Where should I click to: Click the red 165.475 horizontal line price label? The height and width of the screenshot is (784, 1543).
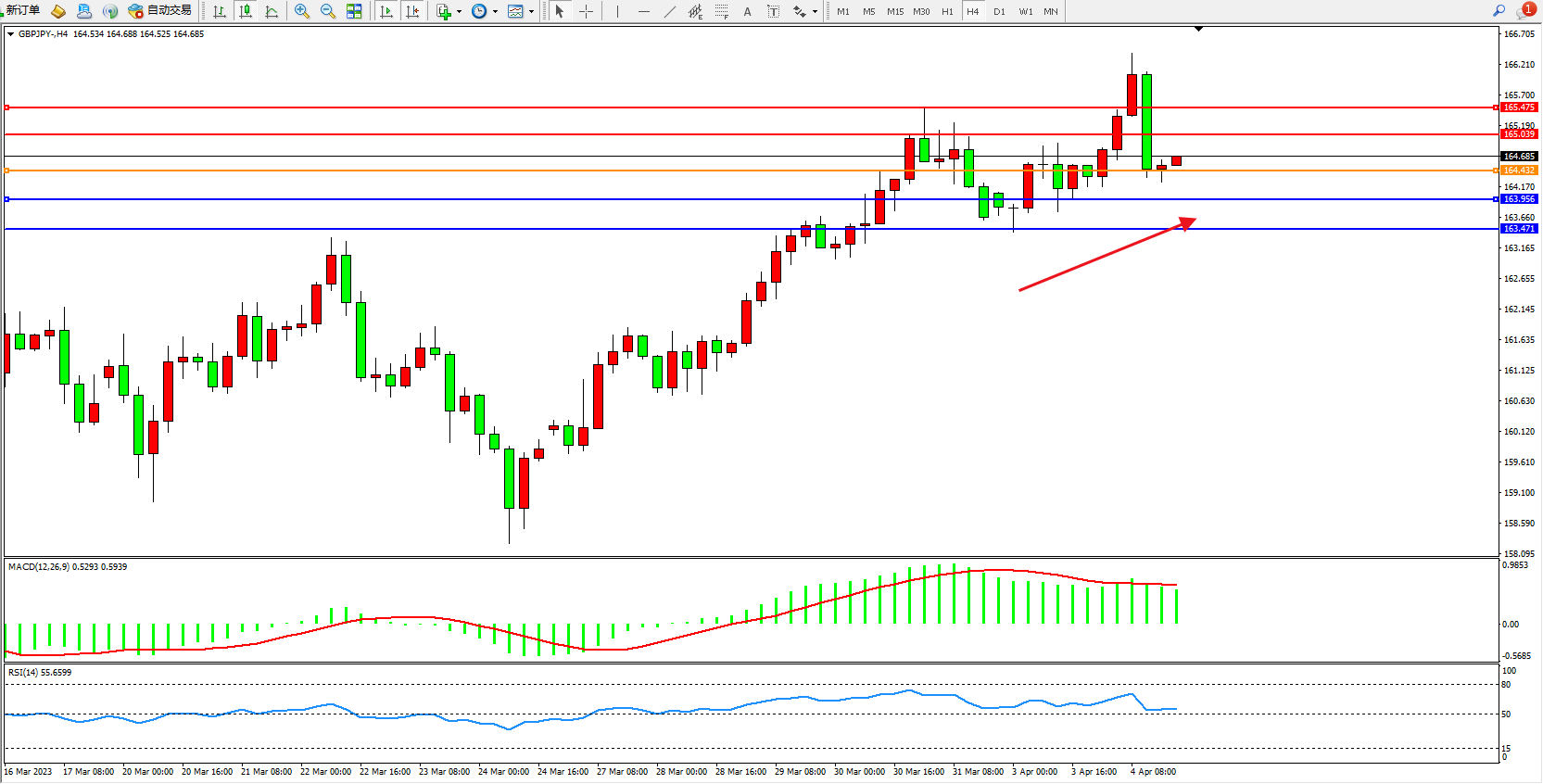(x=1519, y=107)
